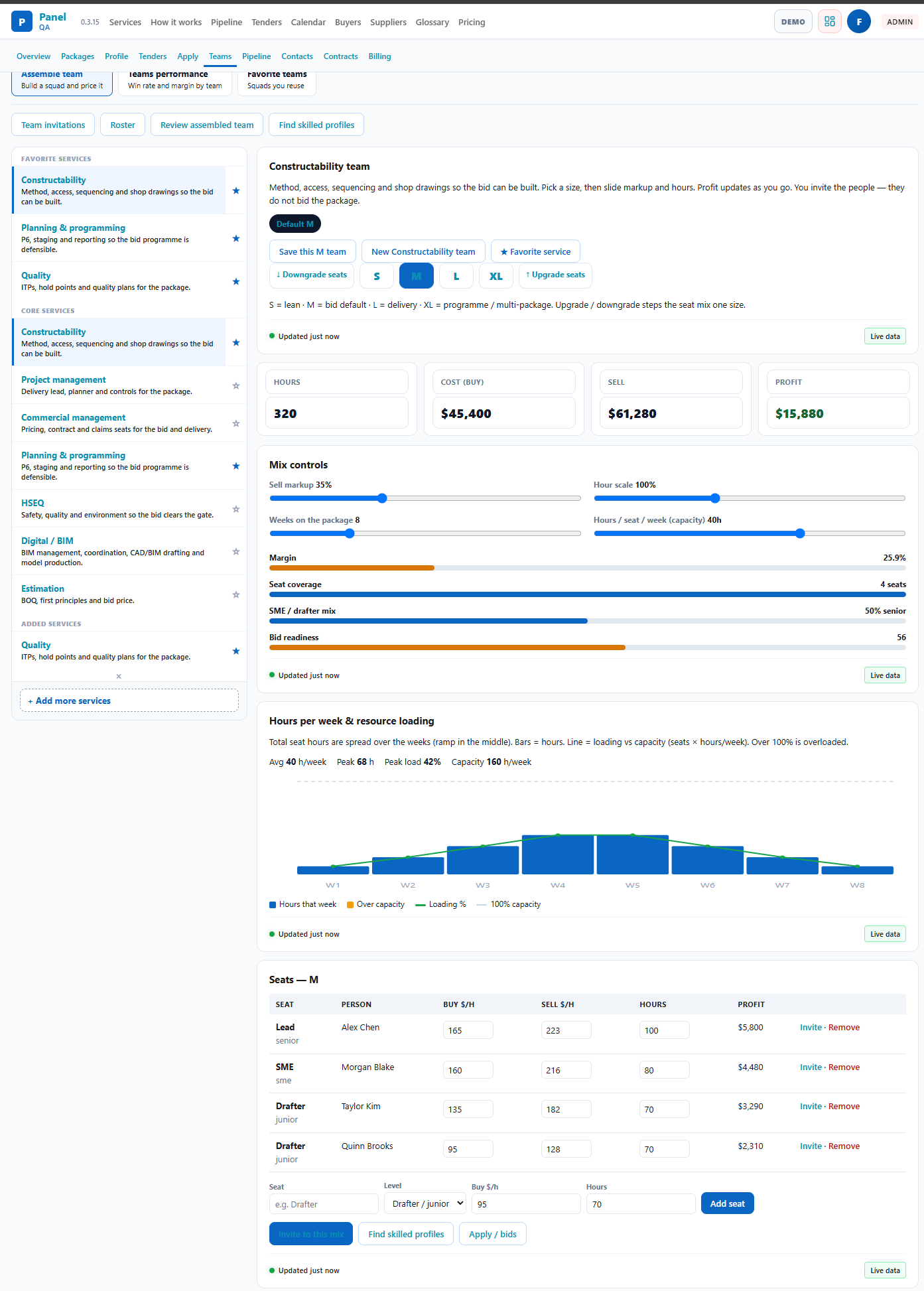924x1291 pixels.
Task: Click the ADMIN badge
Action: tap(900, 22)
